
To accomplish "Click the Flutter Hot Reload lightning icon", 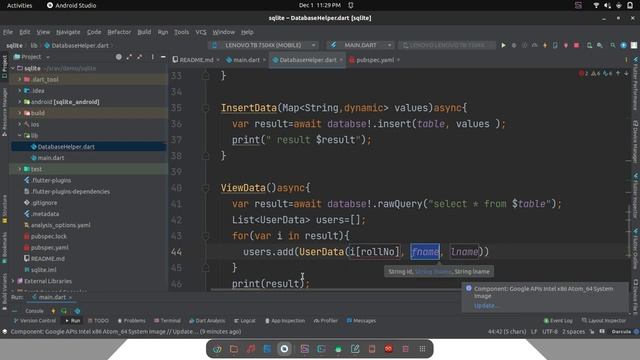I will click(545, 45).
